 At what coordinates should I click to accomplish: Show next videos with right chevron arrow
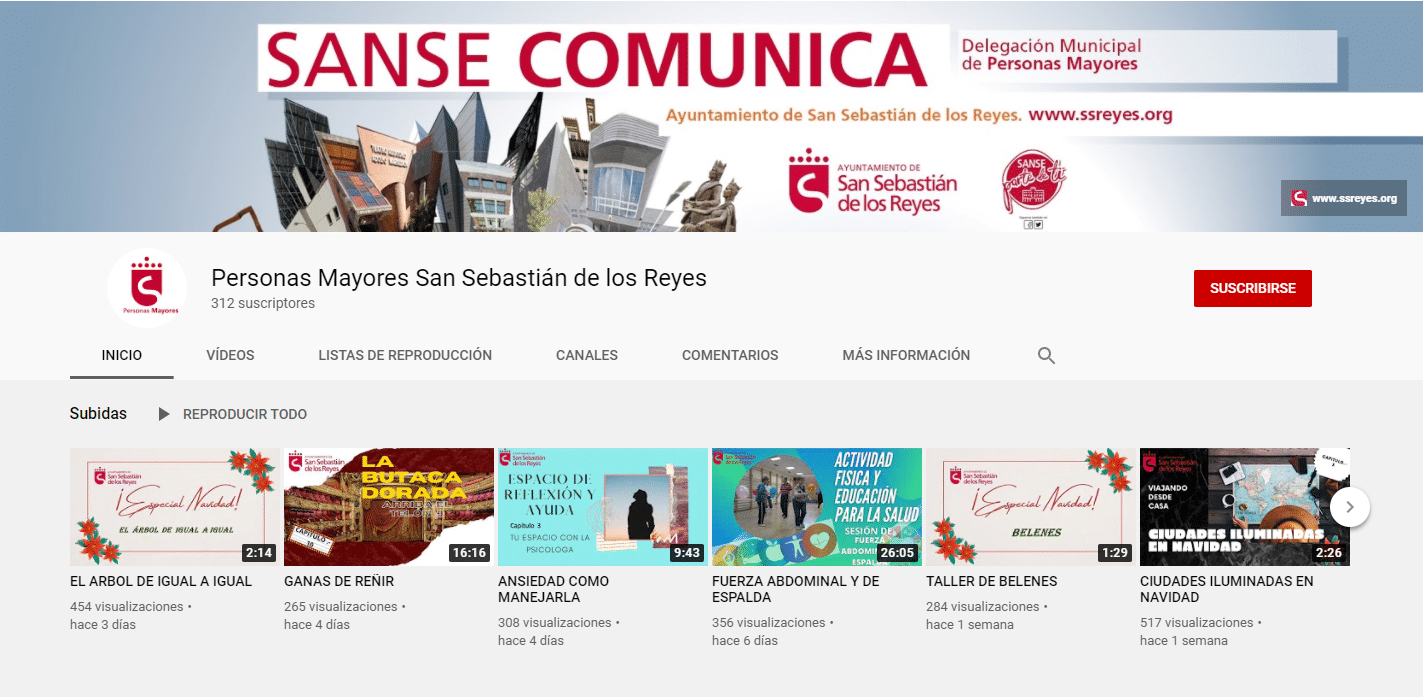[1349, 507]
